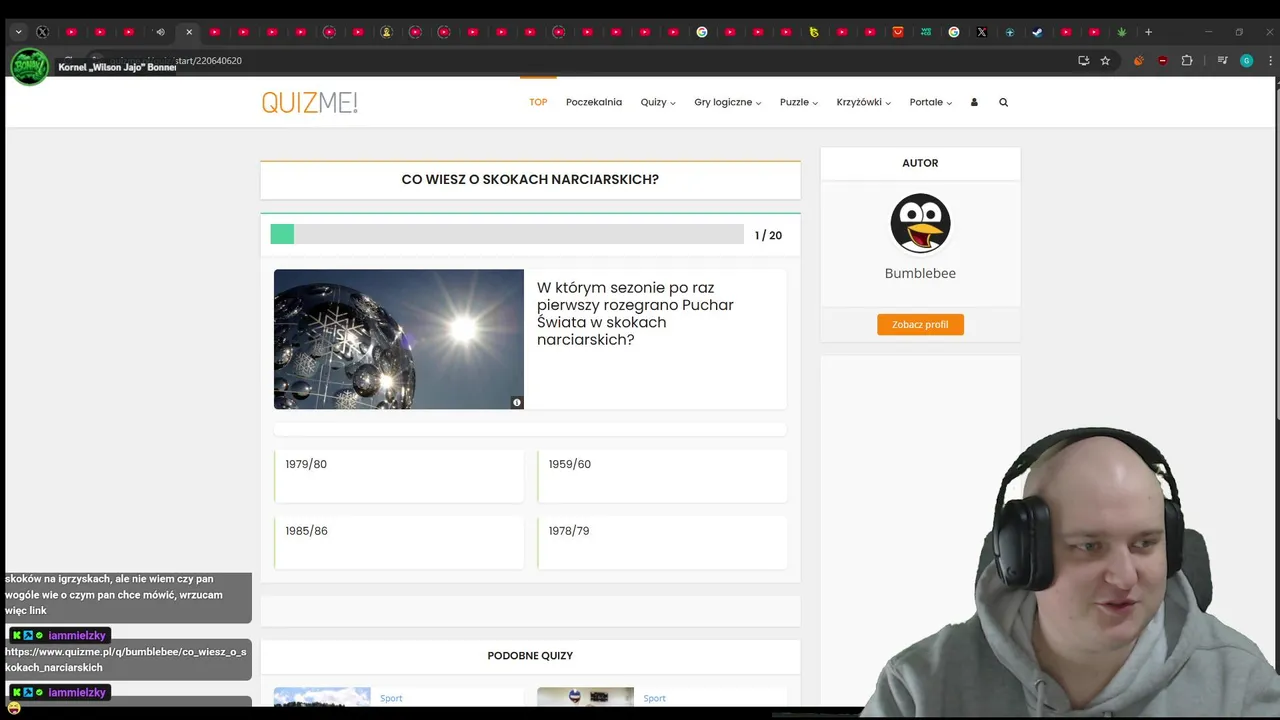Viewport: 1280px width, 720px height.
Task: Open a new browser tab
Action: (x=1148, y=32)
